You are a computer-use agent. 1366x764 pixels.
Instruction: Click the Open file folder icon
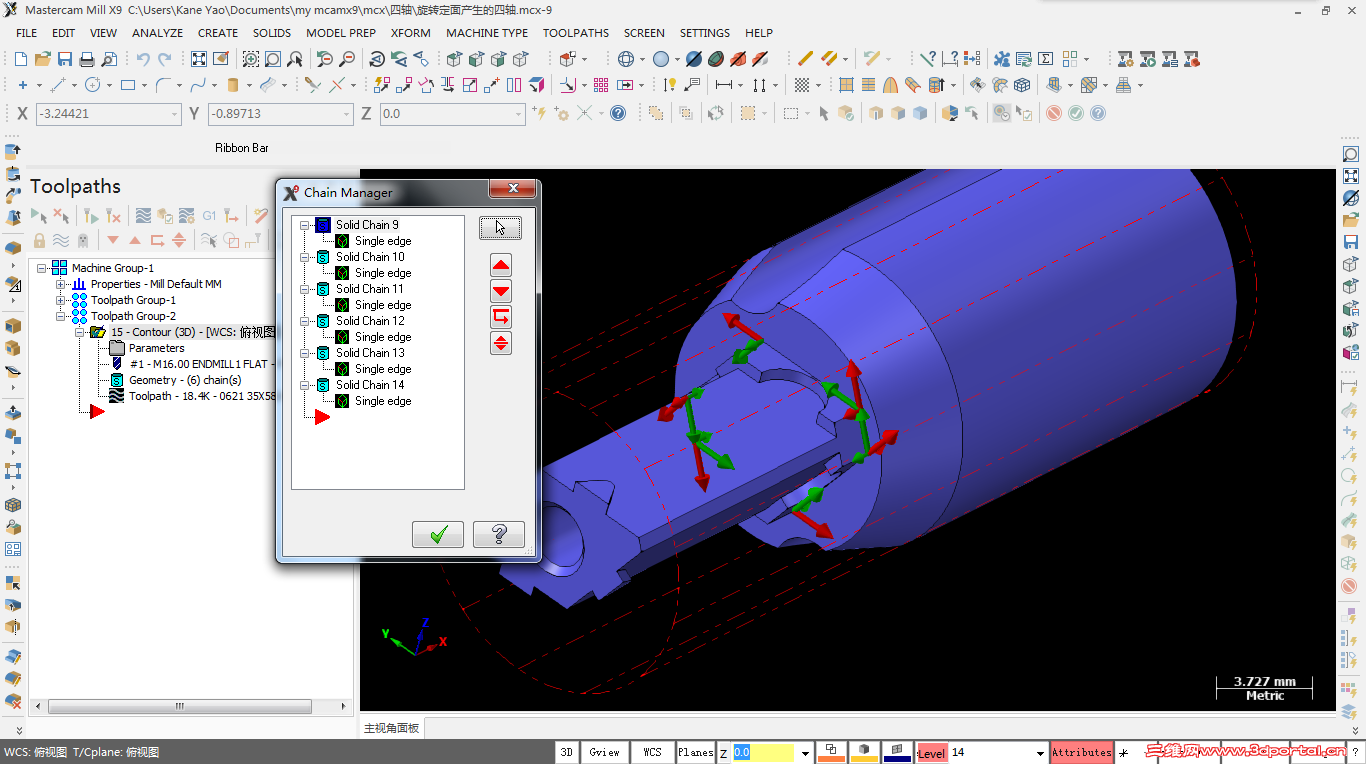[43, 59]
